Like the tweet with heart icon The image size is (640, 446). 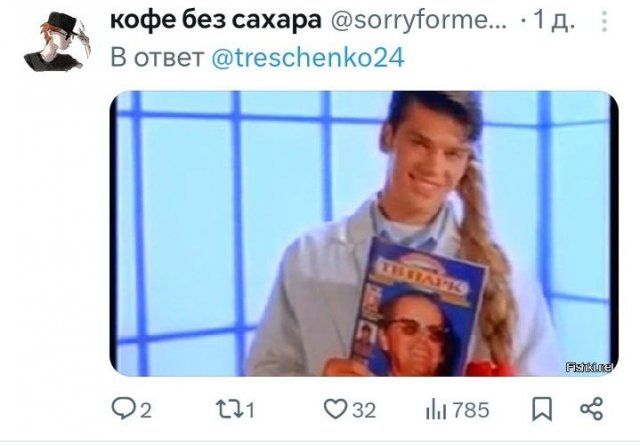pyautogui.click(x=335, y=409)
